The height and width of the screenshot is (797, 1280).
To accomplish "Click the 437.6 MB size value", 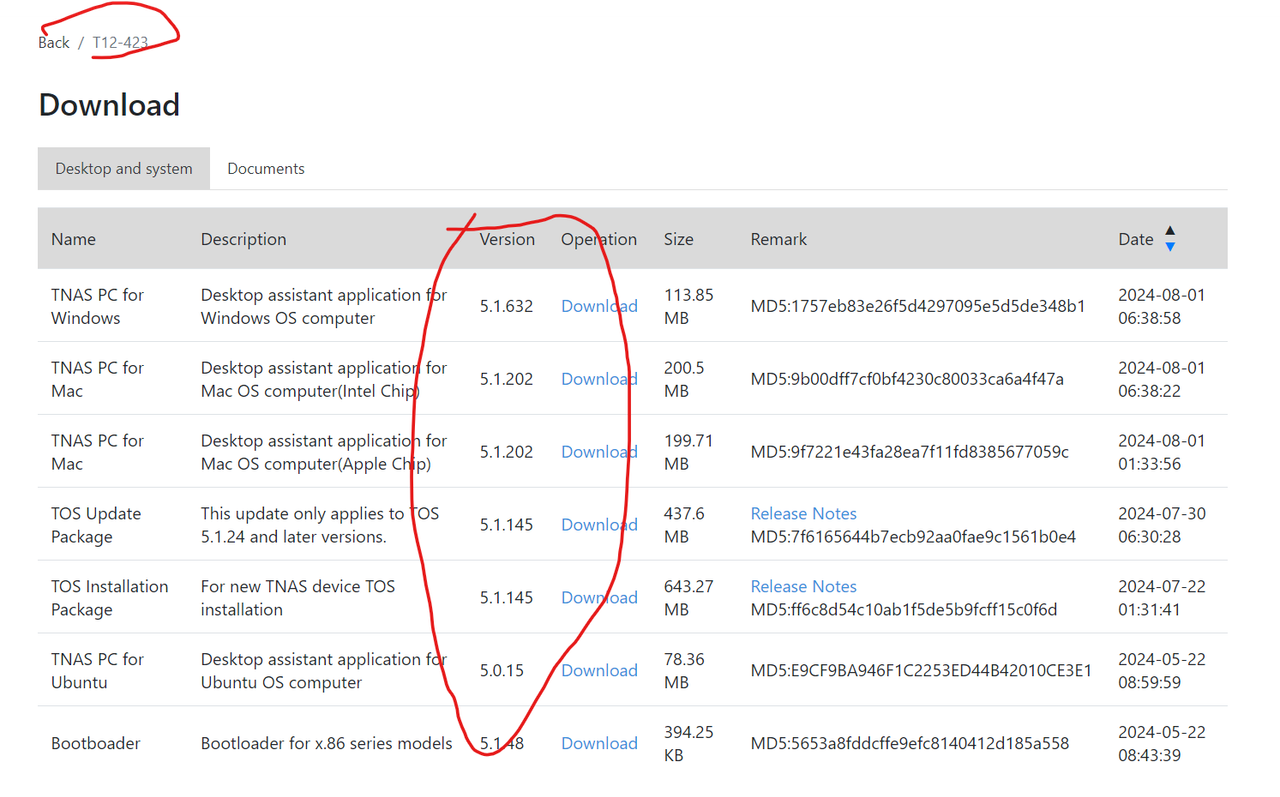I will (684, 525).
